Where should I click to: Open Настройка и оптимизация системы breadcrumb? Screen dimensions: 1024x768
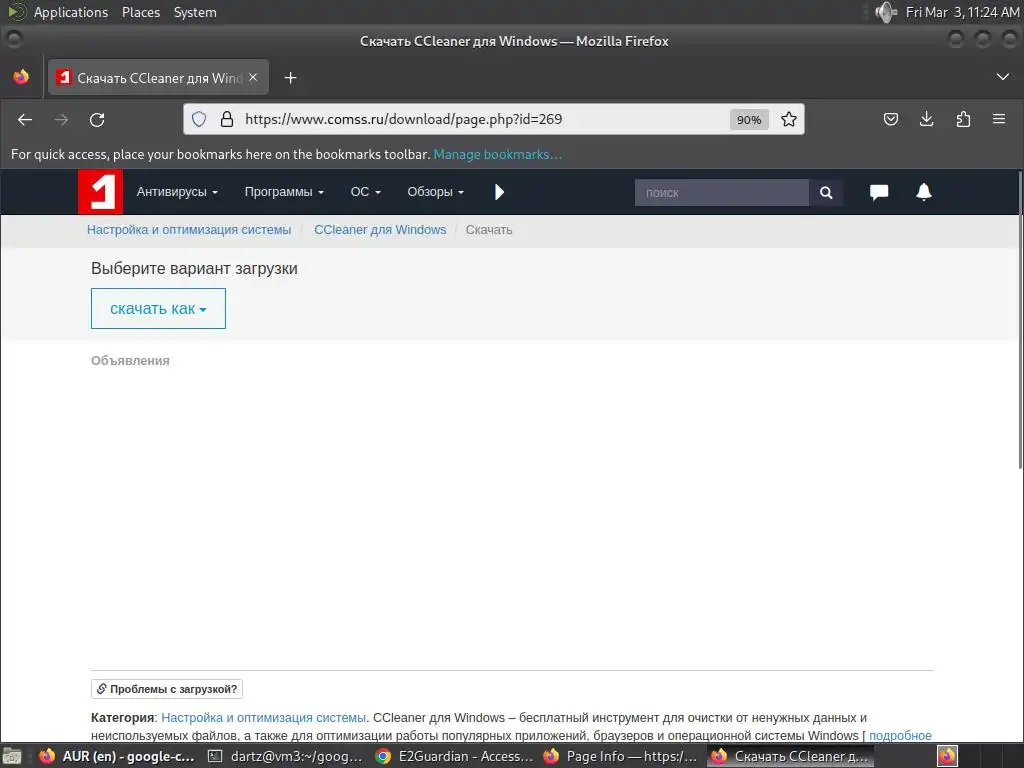[x=189, y=230]
